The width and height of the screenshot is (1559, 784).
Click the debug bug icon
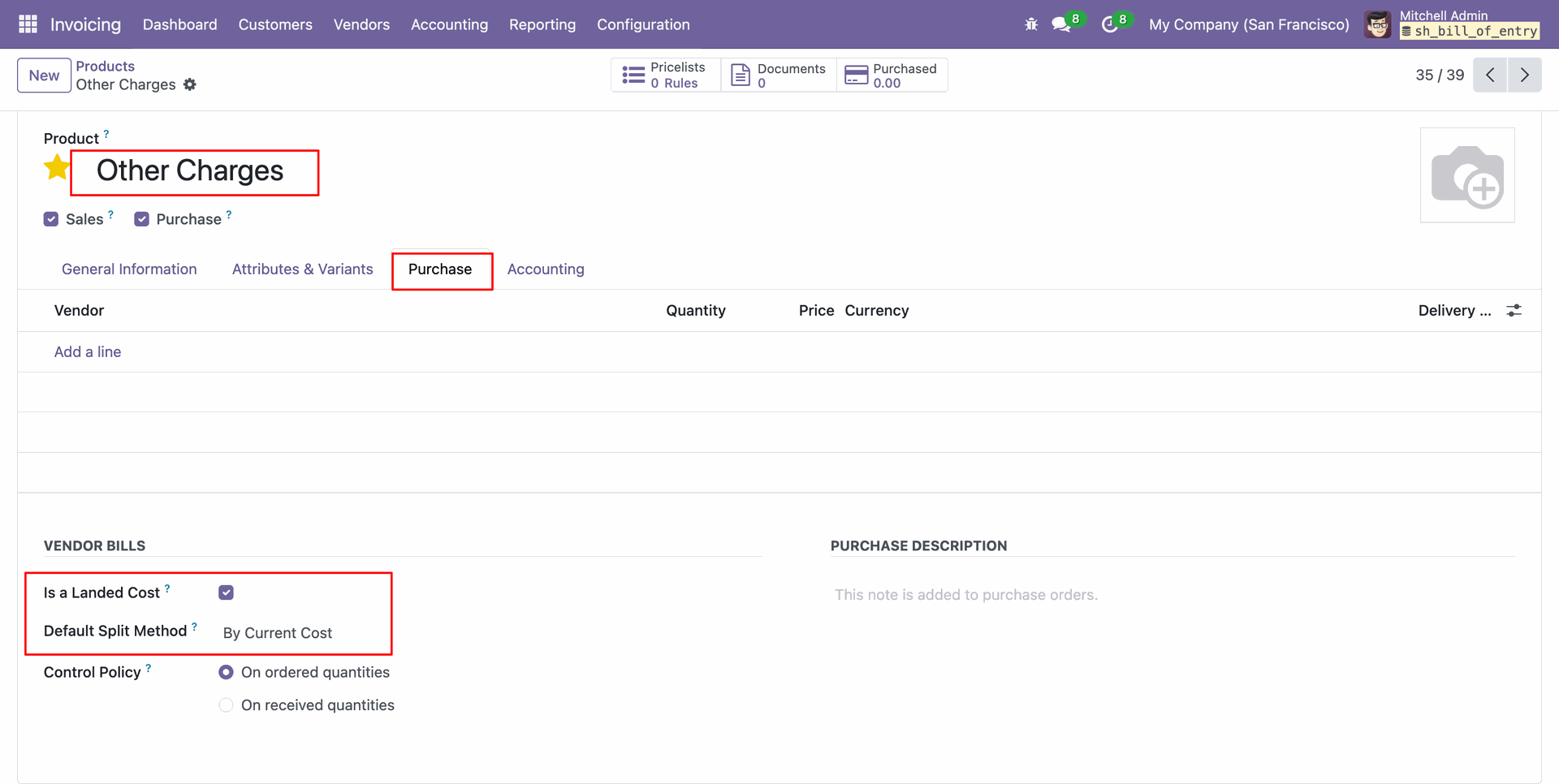point(1031,24)
